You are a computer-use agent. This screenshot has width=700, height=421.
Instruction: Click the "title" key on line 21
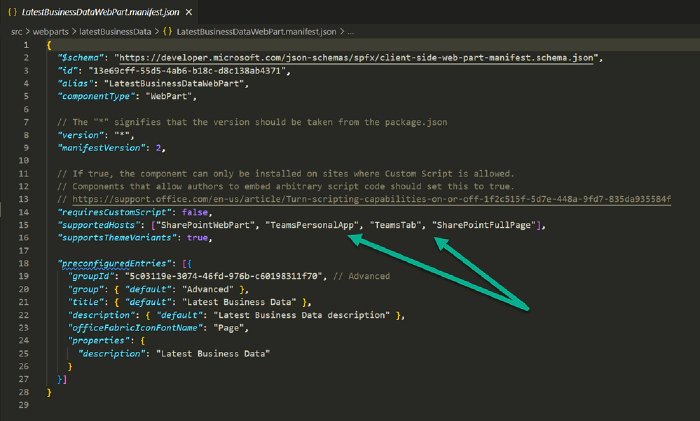86,302
